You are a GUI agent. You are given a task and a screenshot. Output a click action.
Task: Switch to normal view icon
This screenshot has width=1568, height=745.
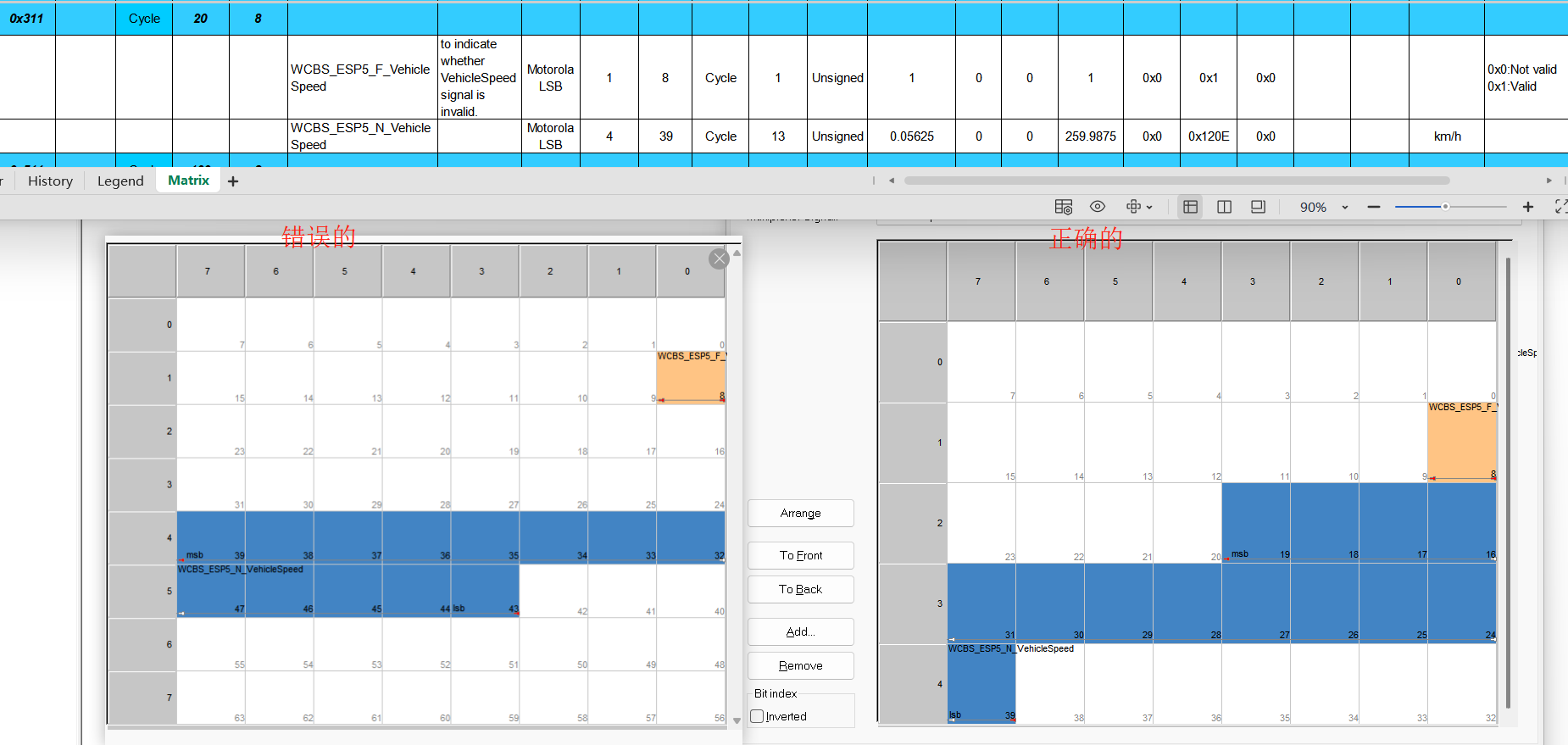coord(1190,207)
